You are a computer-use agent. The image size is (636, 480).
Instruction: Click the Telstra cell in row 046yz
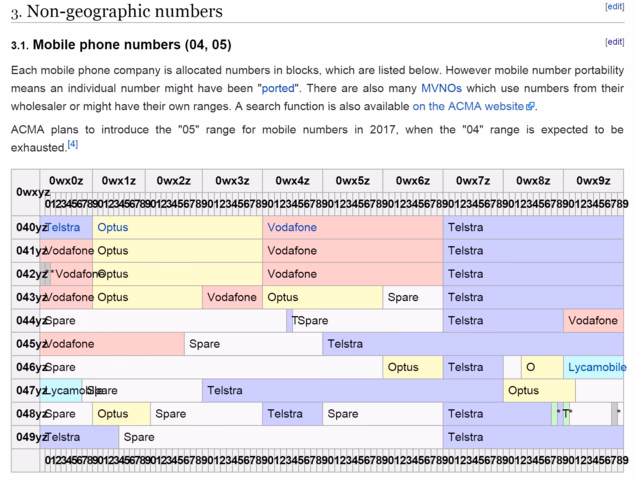tap(473, 368)
